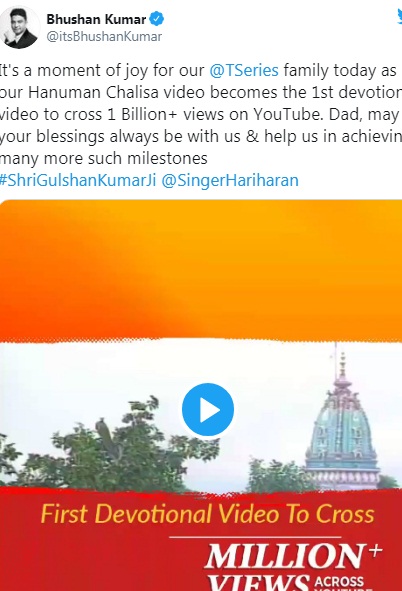Click the 'MILLION+' headline text
This screenshot has height=591, width=402.
click(x=293, y=556)
